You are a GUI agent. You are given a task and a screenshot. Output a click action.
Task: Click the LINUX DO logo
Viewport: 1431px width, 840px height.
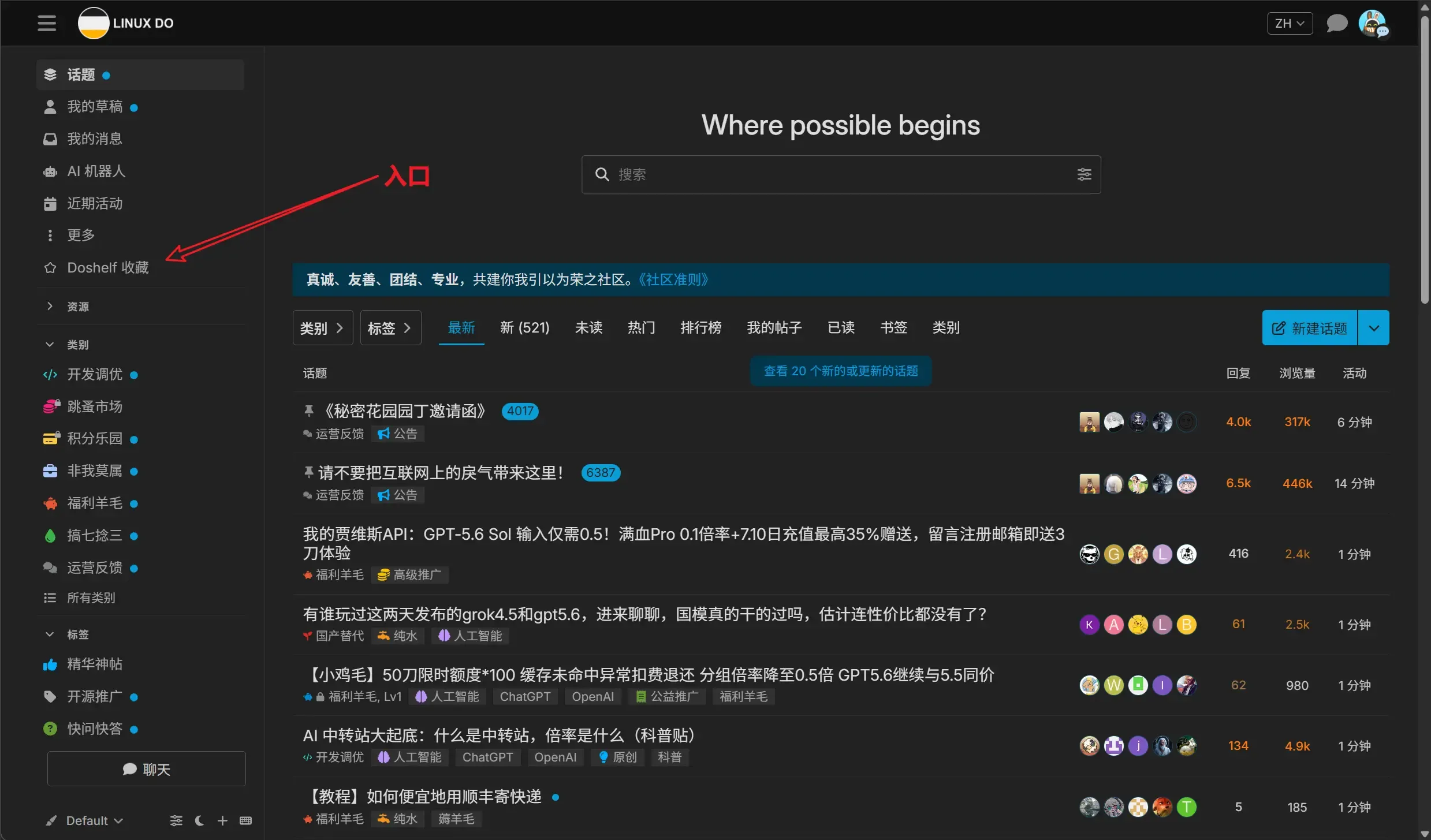tap(126, 23)
